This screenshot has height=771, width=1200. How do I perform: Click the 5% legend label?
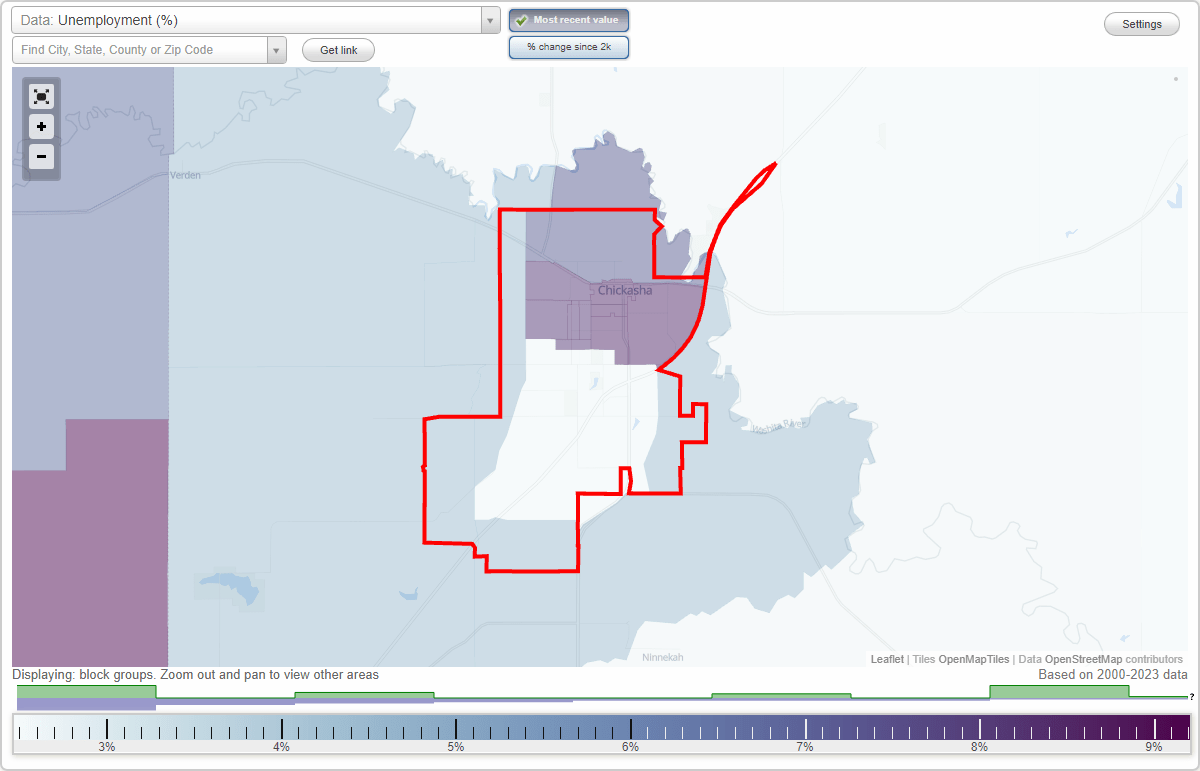455,747
